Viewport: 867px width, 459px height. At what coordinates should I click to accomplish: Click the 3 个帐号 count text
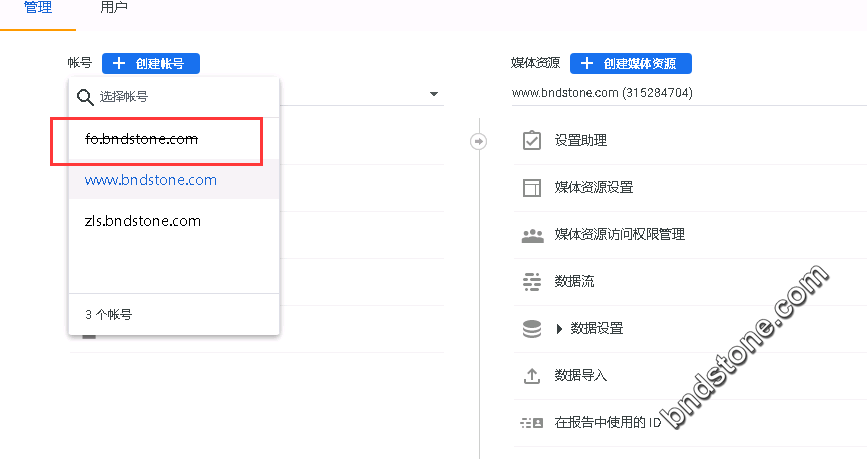point(108,315)
